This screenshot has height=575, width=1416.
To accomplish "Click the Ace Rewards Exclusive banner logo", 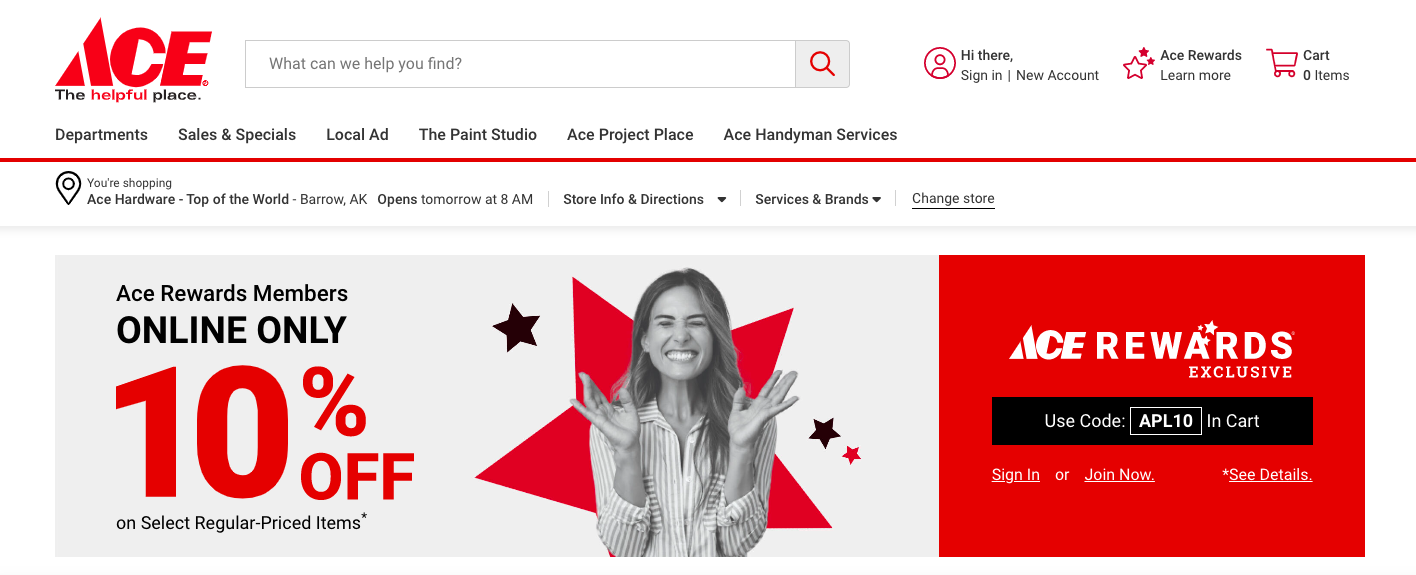I will (1151, 350).
